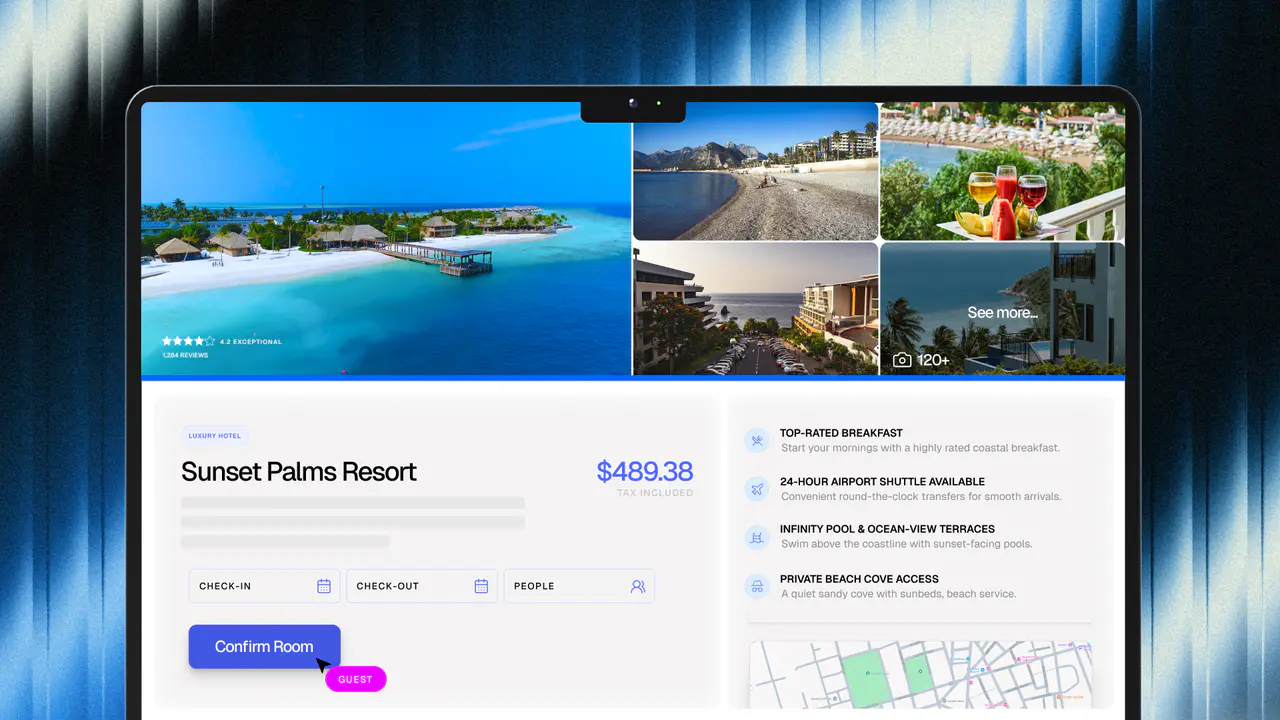Screen dimensions: 1280x720
Task: Click the People guest icon
Action: [638, 586]
